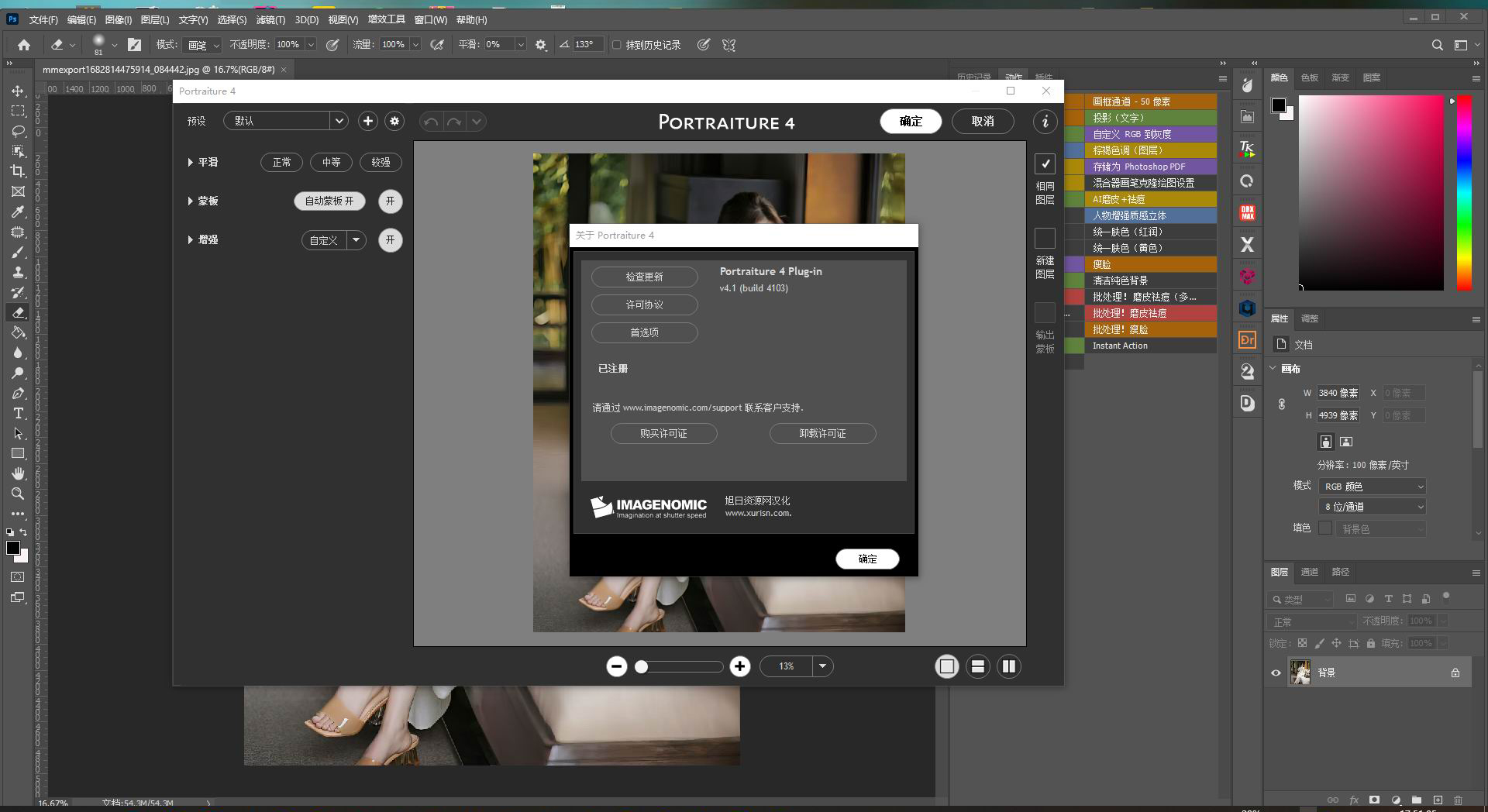Click 检查更新 check updates button
The height and width of the screenshot is (812, 1488).
pyautogui.click(x=645, y=277)
